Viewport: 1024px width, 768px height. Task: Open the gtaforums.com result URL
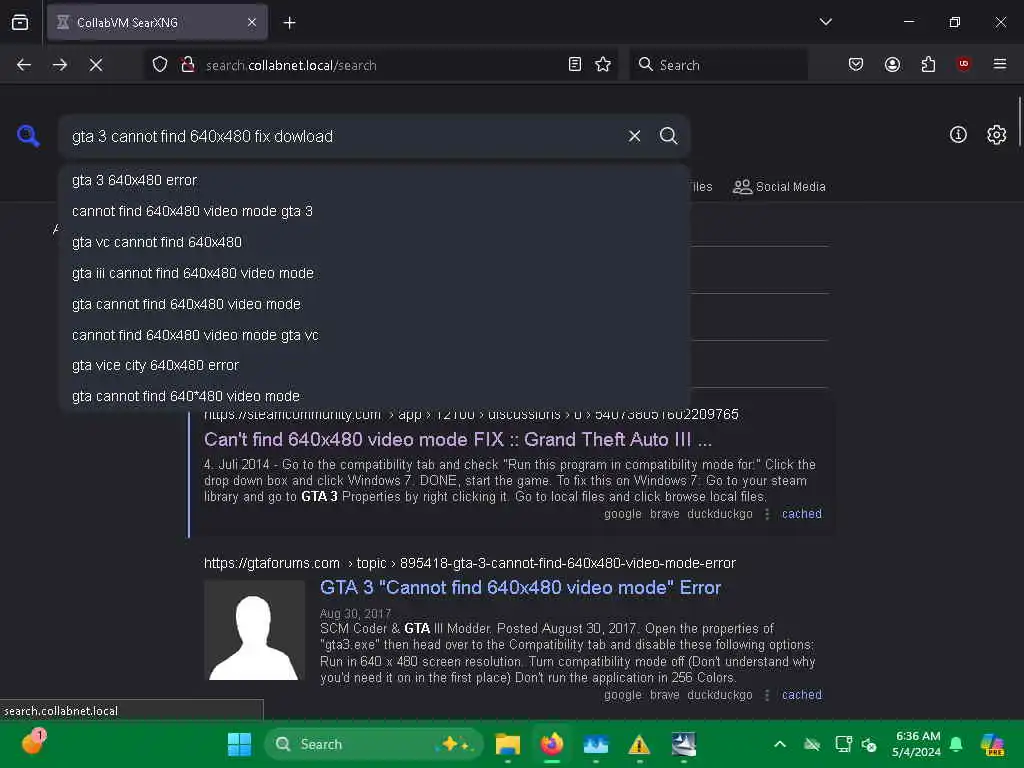pyautogui.click(x=470, y=563)
